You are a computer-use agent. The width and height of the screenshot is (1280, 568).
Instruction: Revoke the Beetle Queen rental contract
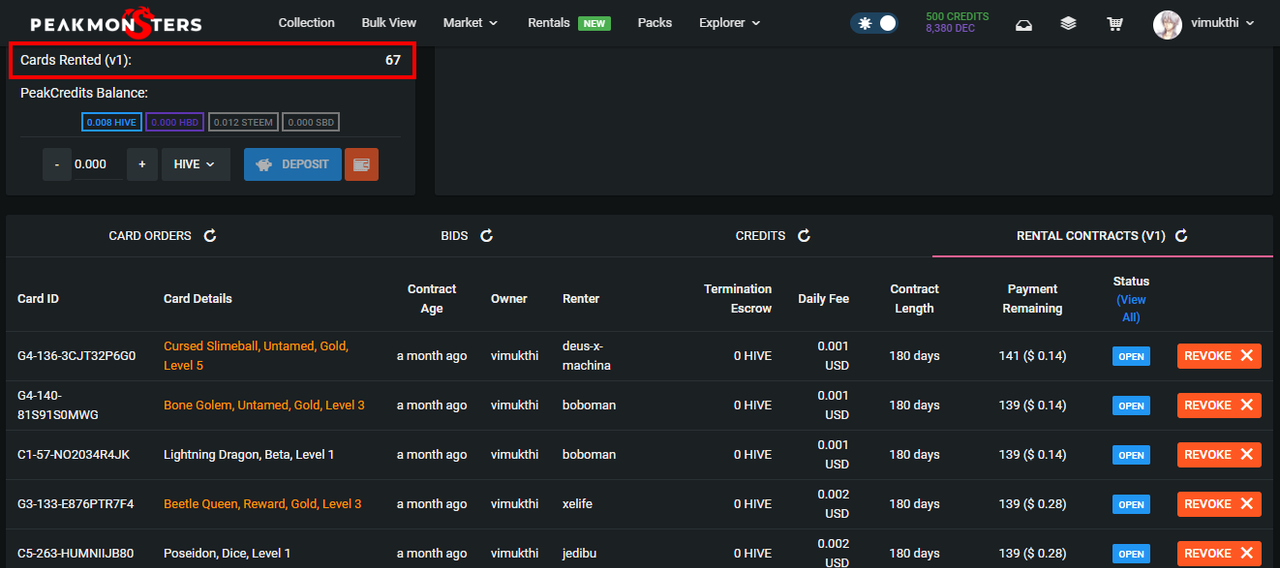(1219, 504)
